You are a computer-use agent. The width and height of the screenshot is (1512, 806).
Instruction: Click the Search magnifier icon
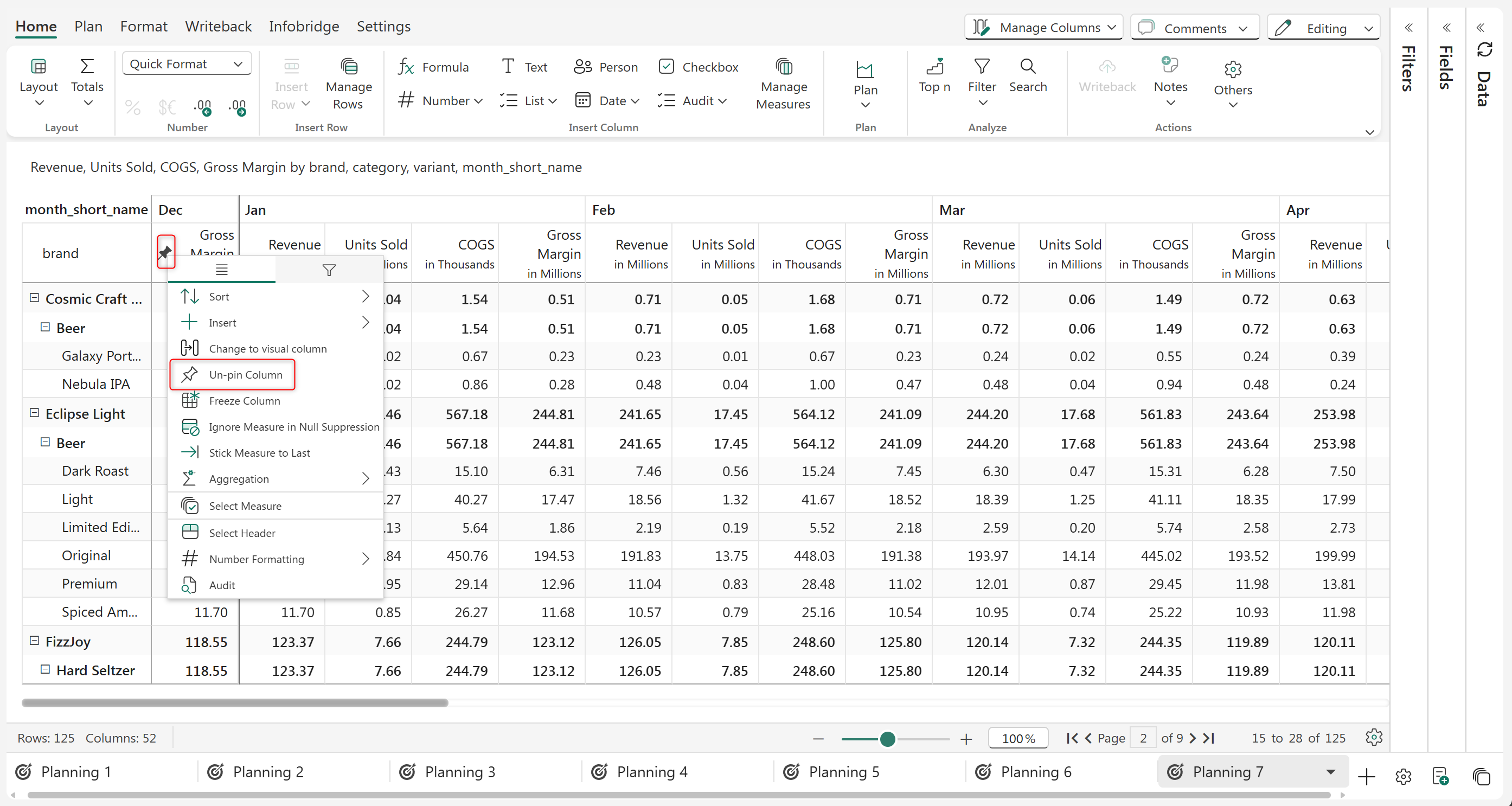tap(1027, 66)
